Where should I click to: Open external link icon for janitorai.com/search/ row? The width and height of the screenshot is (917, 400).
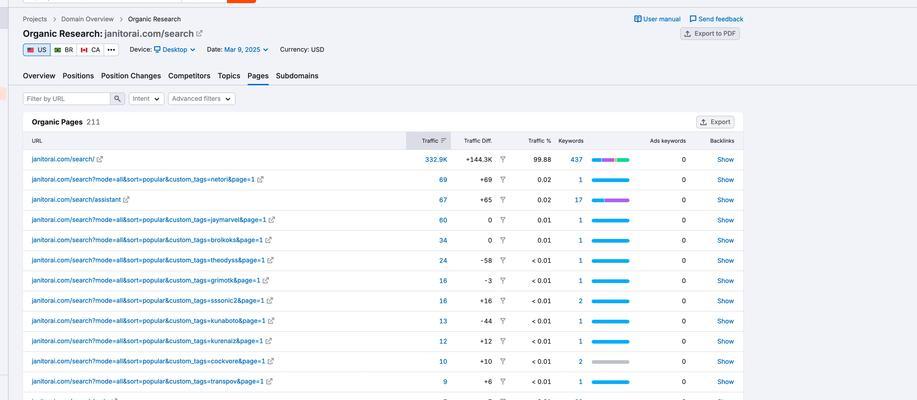point(100,159)
